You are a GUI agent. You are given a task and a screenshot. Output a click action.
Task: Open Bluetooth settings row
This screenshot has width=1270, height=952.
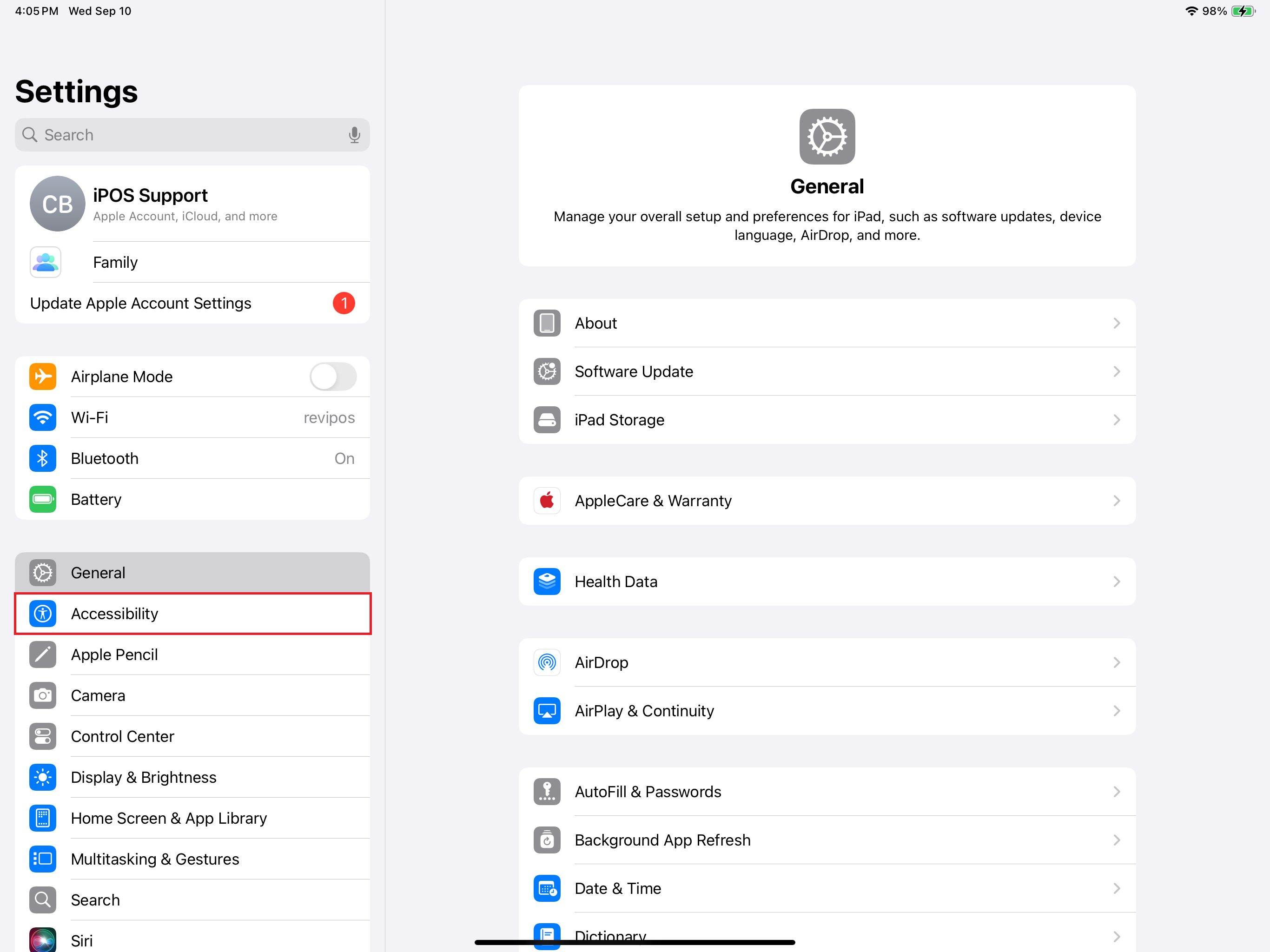coord(192,458)
